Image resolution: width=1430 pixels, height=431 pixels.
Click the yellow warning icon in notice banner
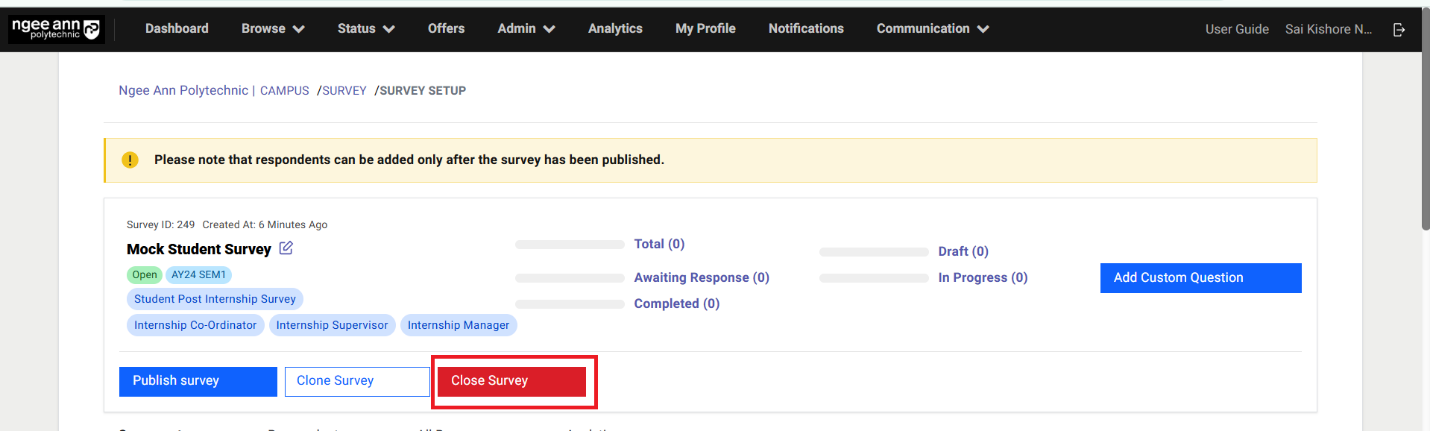(x=130, y=160)
